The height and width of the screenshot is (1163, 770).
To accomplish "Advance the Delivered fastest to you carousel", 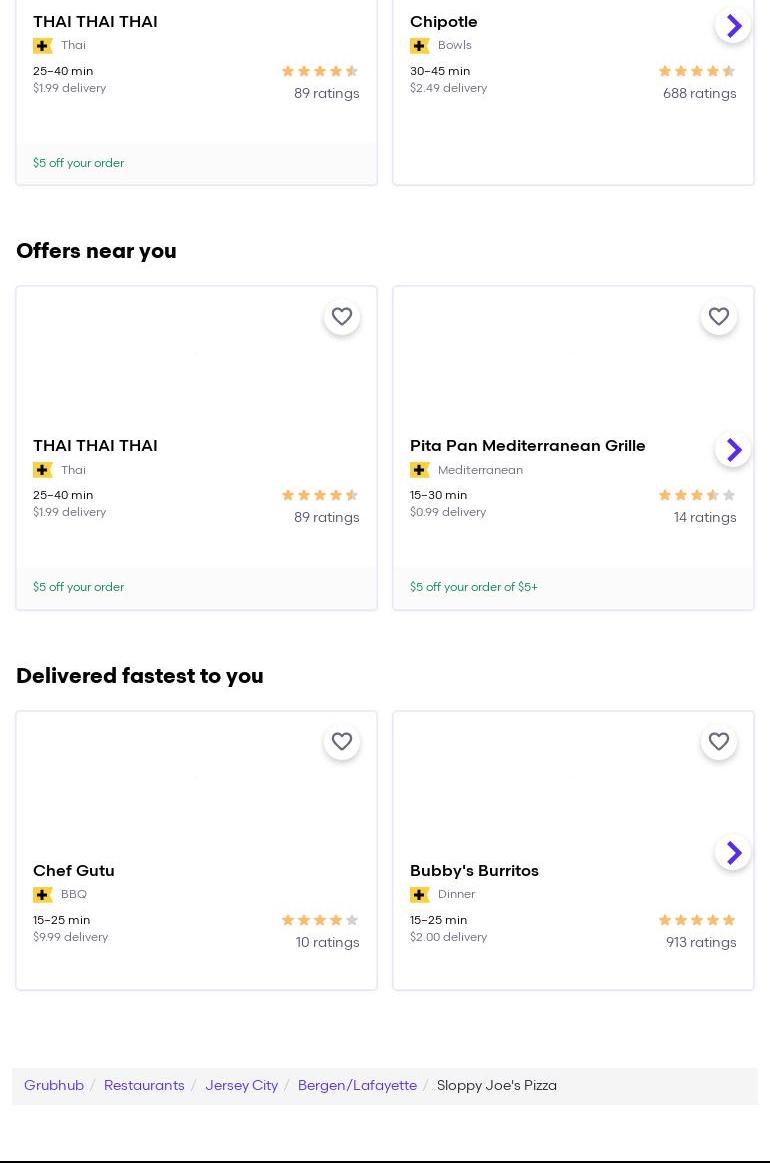I will point(733,852).
